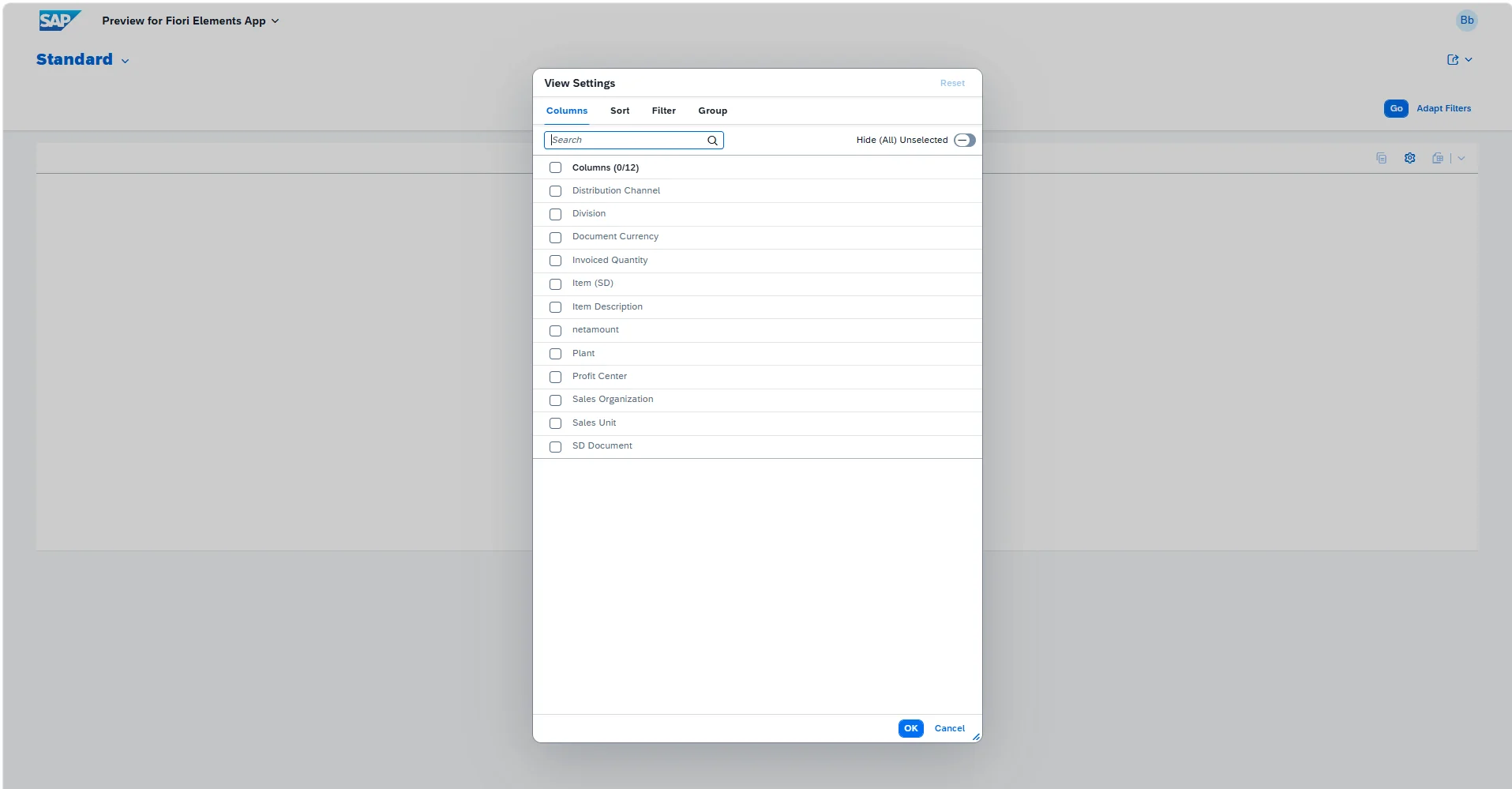Image resolution: width=1512 pixels, height=789 pixels.
Task: Expand the share options chevron
Action: point(1469,60)
